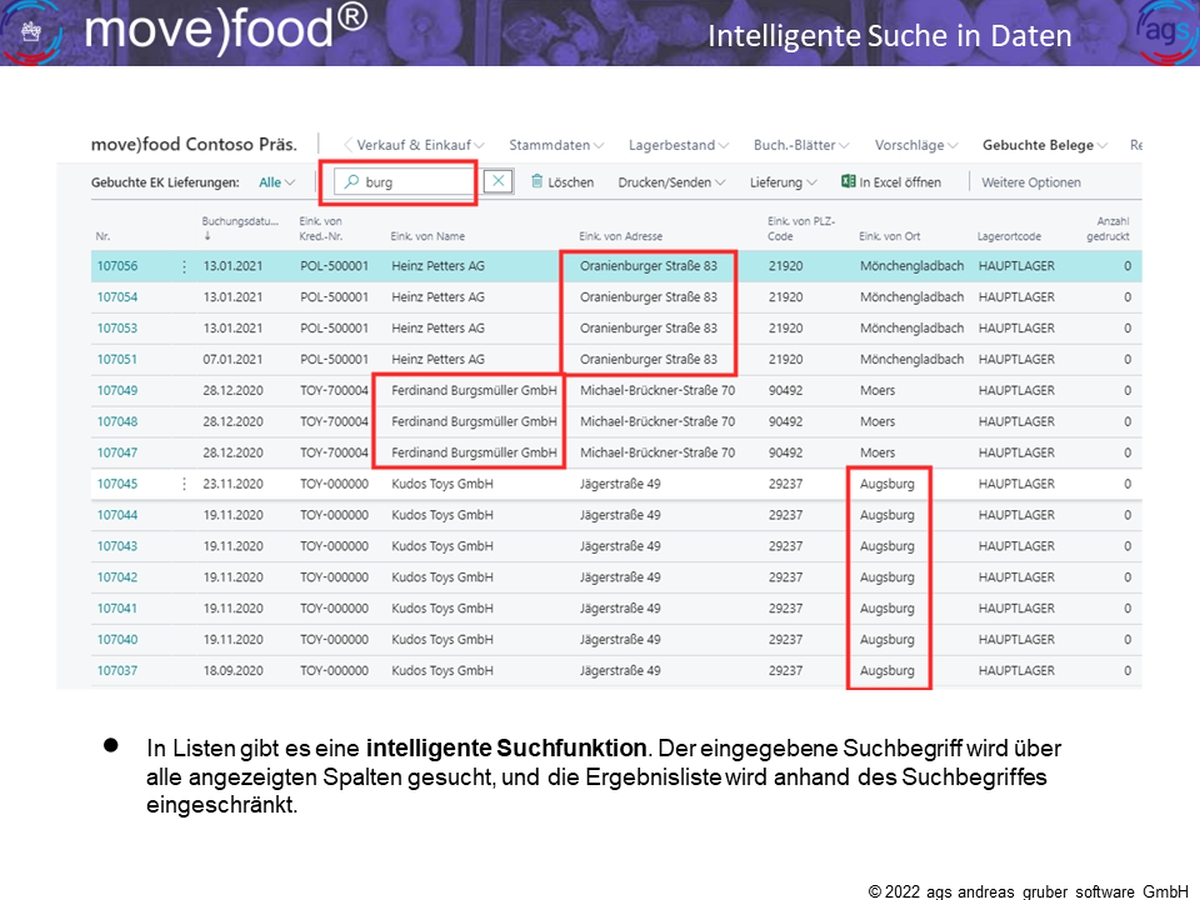Click PLZ 29237 in row 107041
Viewport: 1200px width, 900px height.
pos(785,609)
